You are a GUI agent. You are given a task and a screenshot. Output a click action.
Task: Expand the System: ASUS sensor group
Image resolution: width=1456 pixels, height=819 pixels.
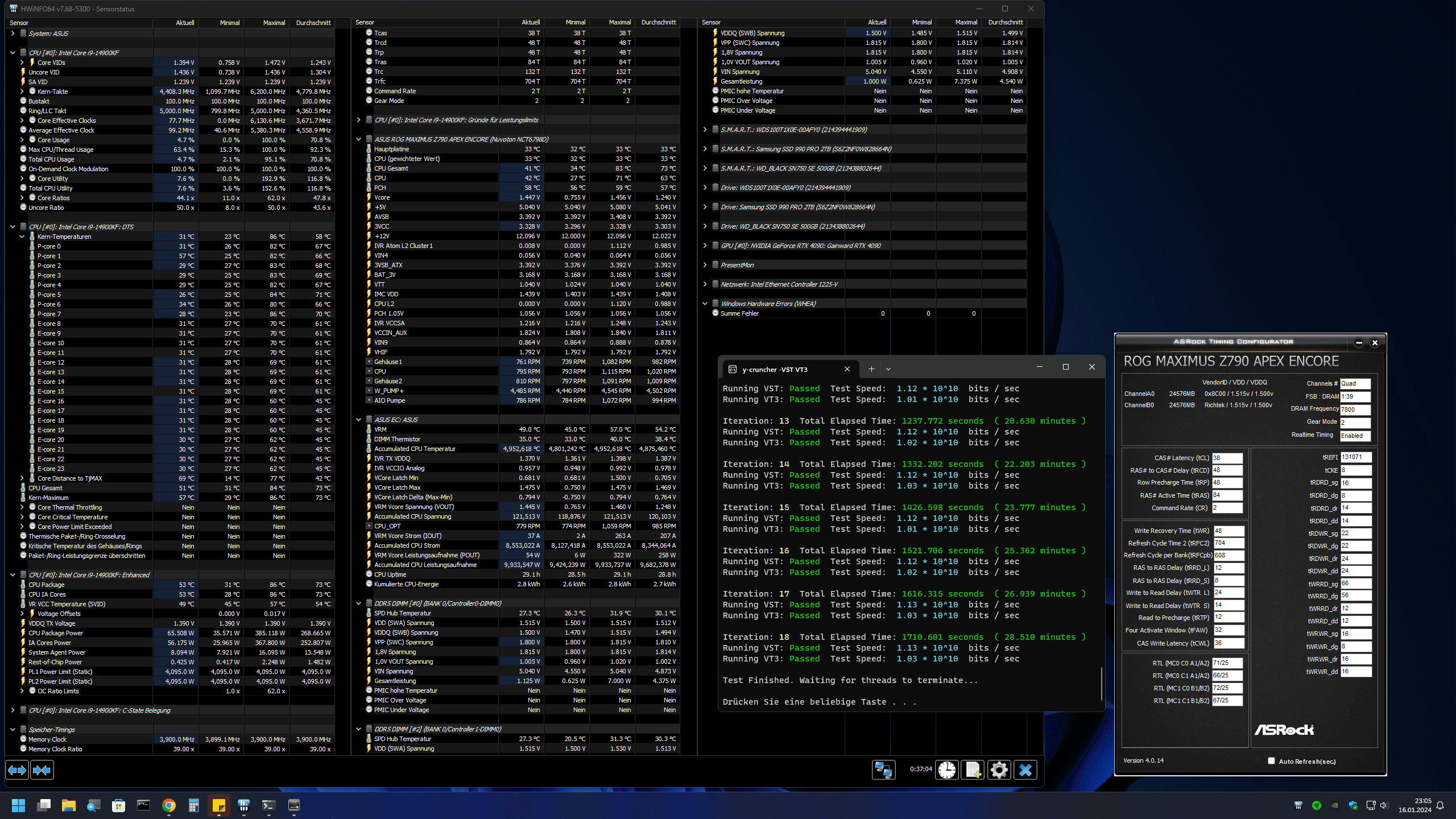coord(13,34)
